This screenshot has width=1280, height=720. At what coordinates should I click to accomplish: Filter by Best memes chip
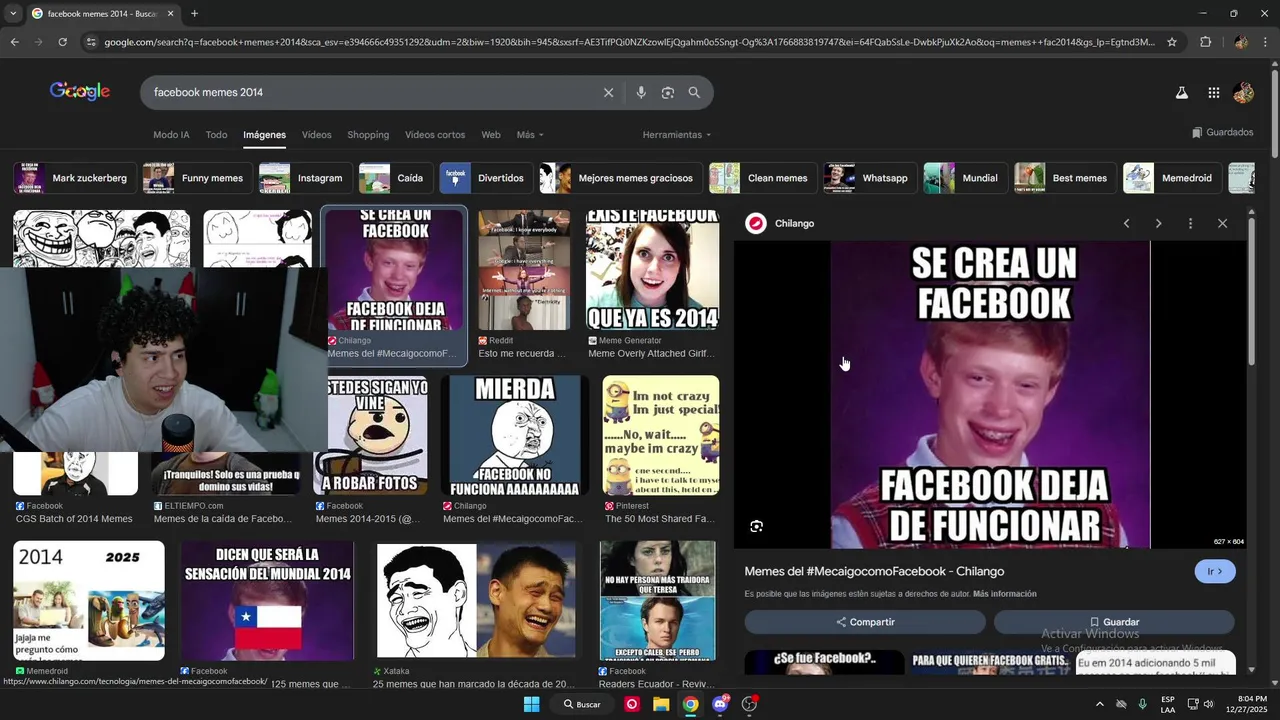pos(1065,178)
